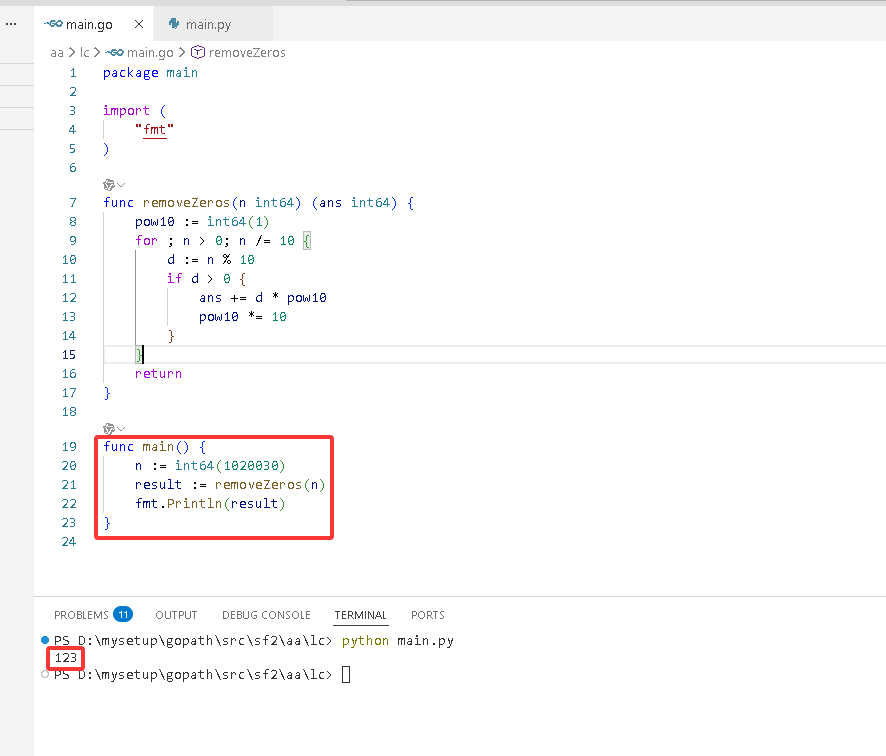Viewport: 886px width, 756px height.
Task: Click the blue command status dot in terminal
Action: (45, 640)
